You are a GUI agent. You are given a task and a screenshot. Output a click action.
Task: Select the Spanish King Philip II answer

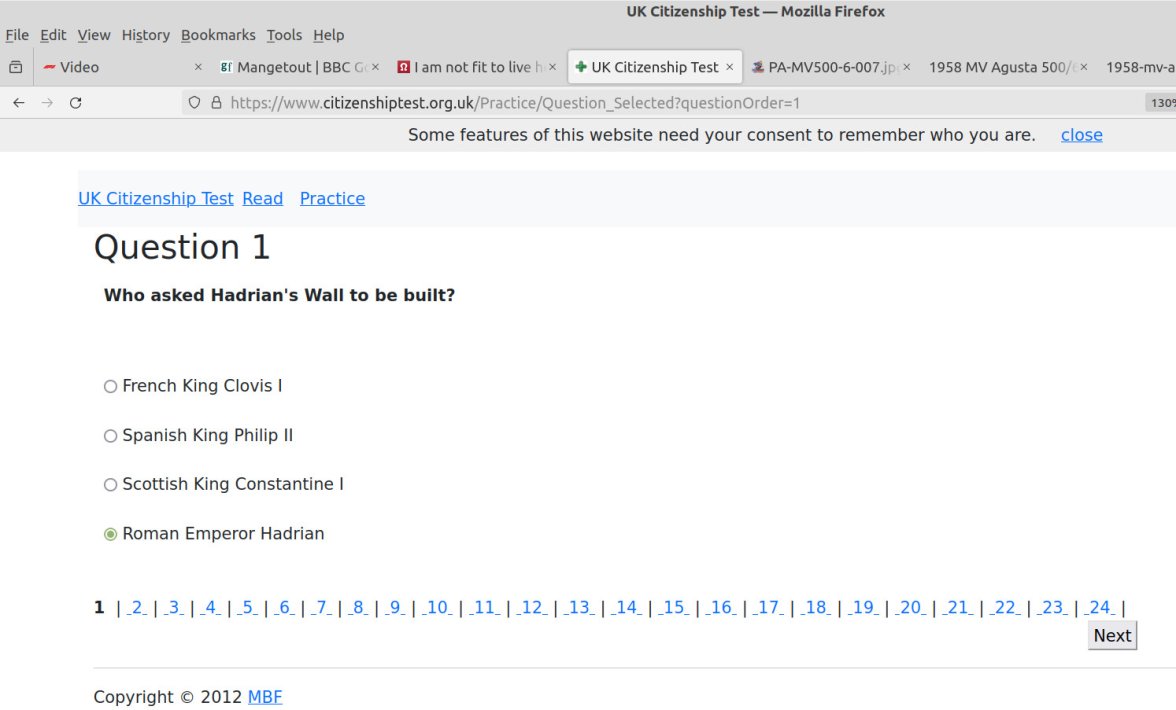pyautogui.click(x=110, y=435)
